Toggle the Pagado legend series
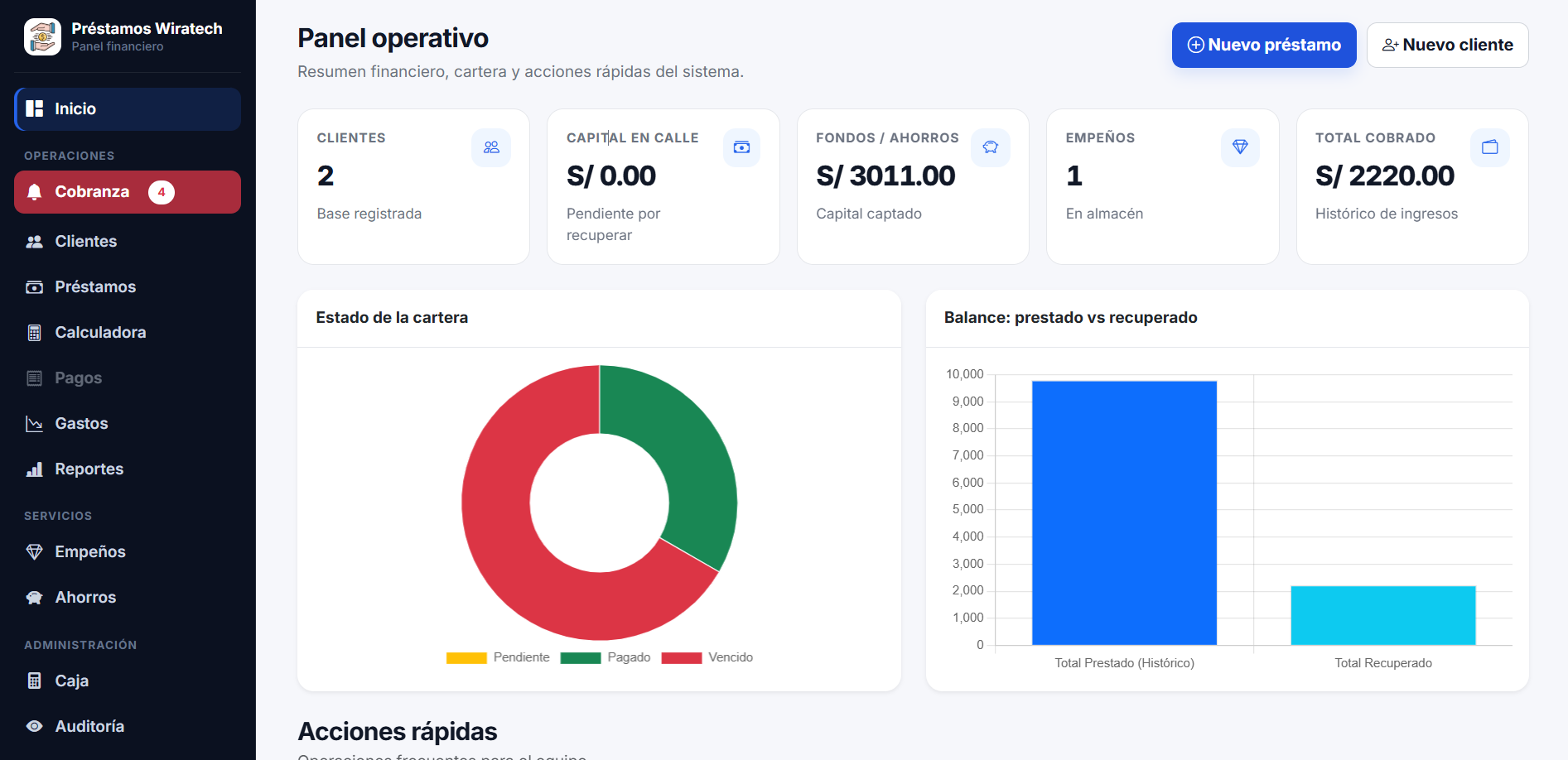Screen dimensions: 1568x760 coord(605,657)
